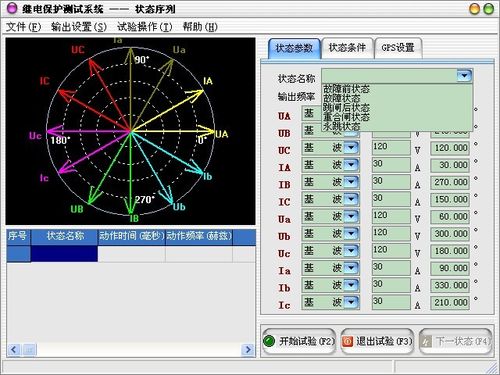The height and width of the screenshot is (375, 500).
Task: Click the IC amplitude field 30
Action: (x=391, y=199)
